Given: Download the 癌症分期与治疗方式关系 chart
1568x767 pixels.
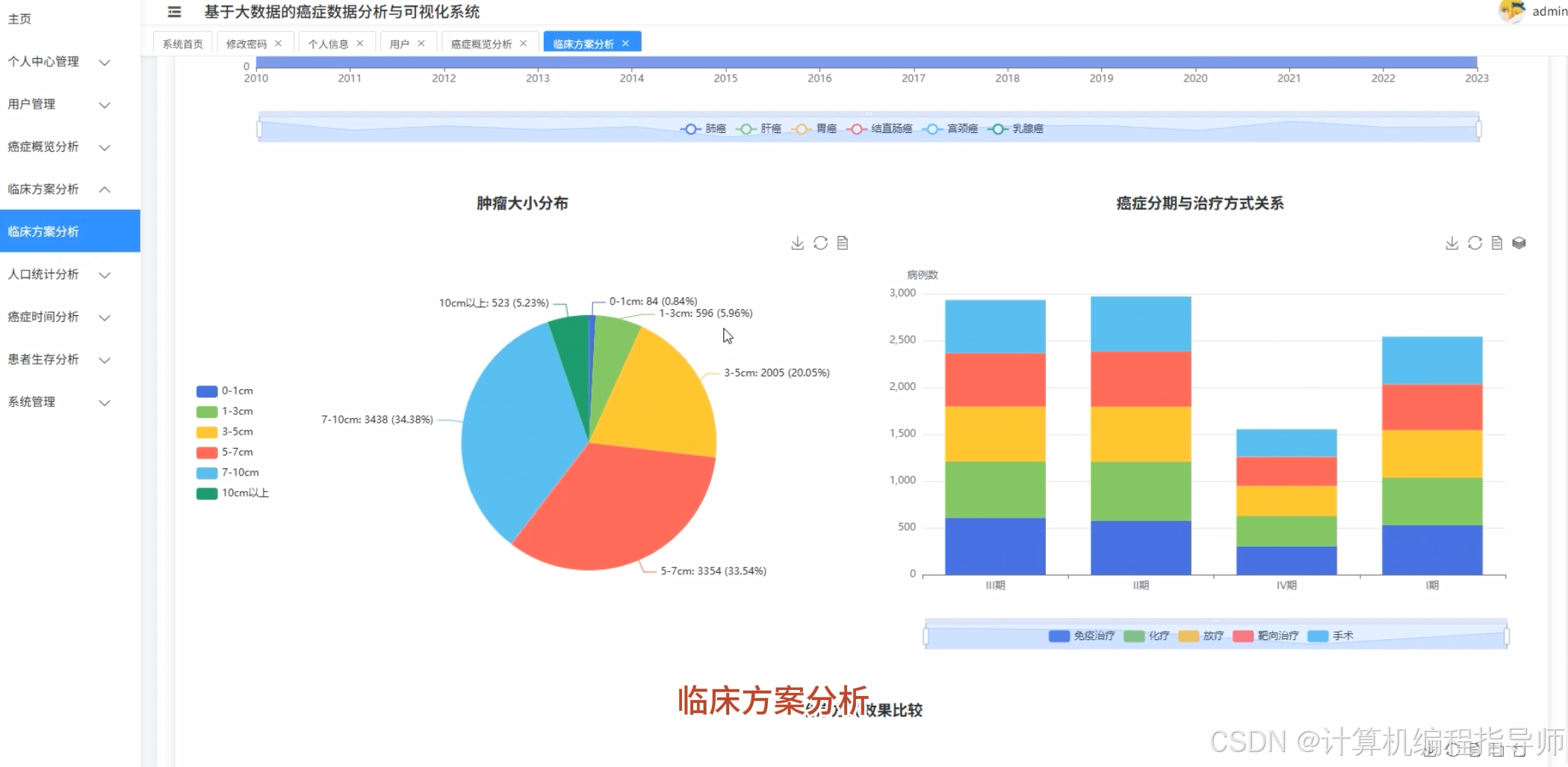Looking at the screenshot, I should [x=1451, y=243].
